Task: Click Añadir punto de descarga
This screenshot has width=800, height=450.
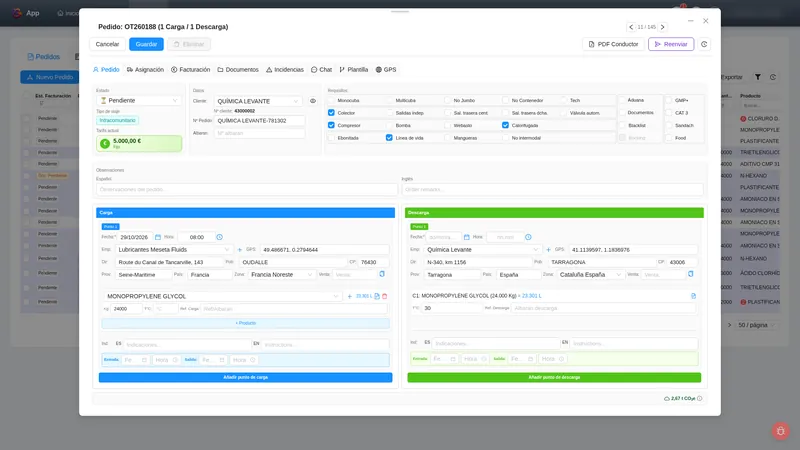Action: (554, 378)
